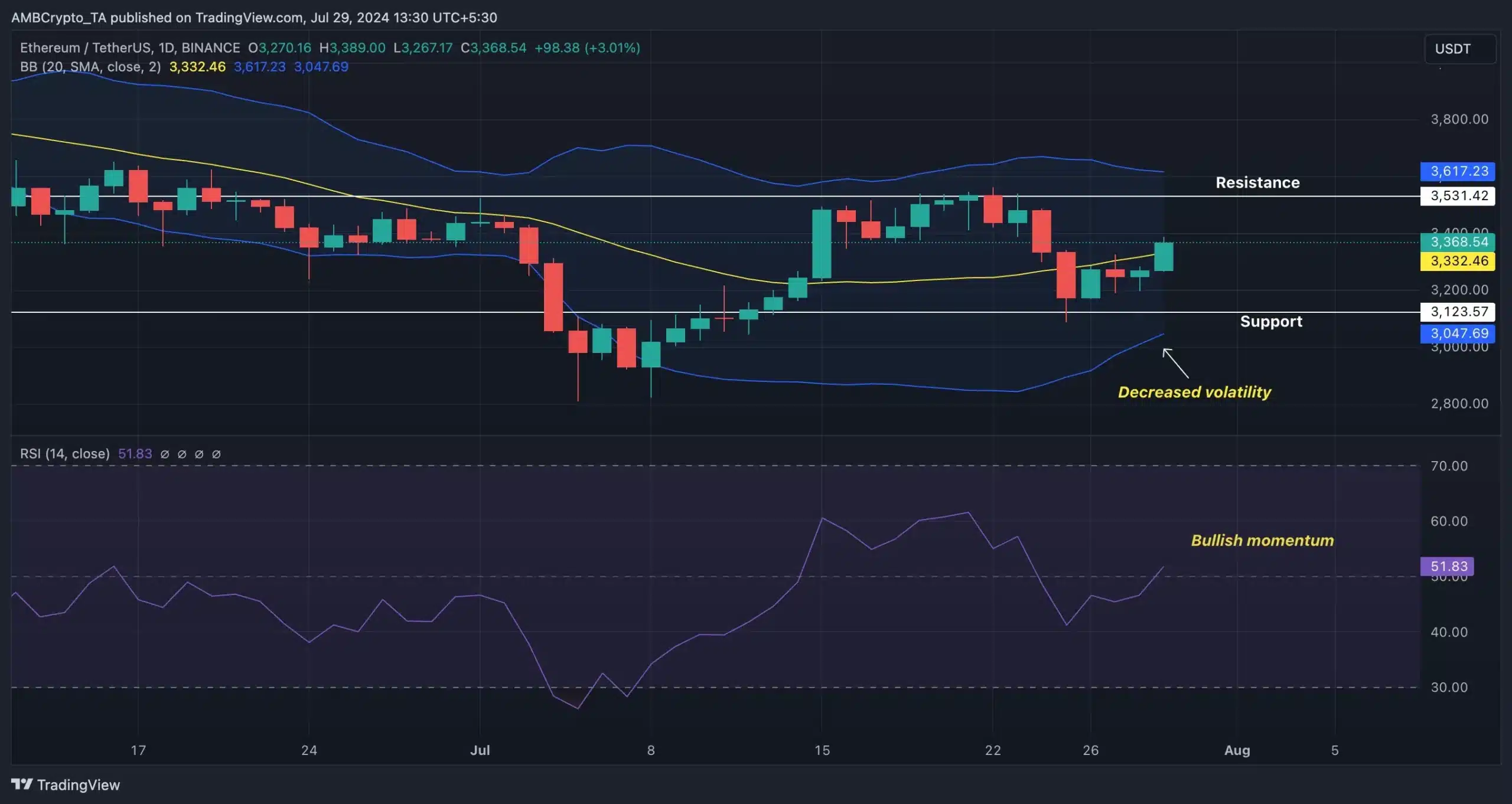The image size is (1512, 804).
Task: Click the Jul date label on time axis
Action: (480, 750)
